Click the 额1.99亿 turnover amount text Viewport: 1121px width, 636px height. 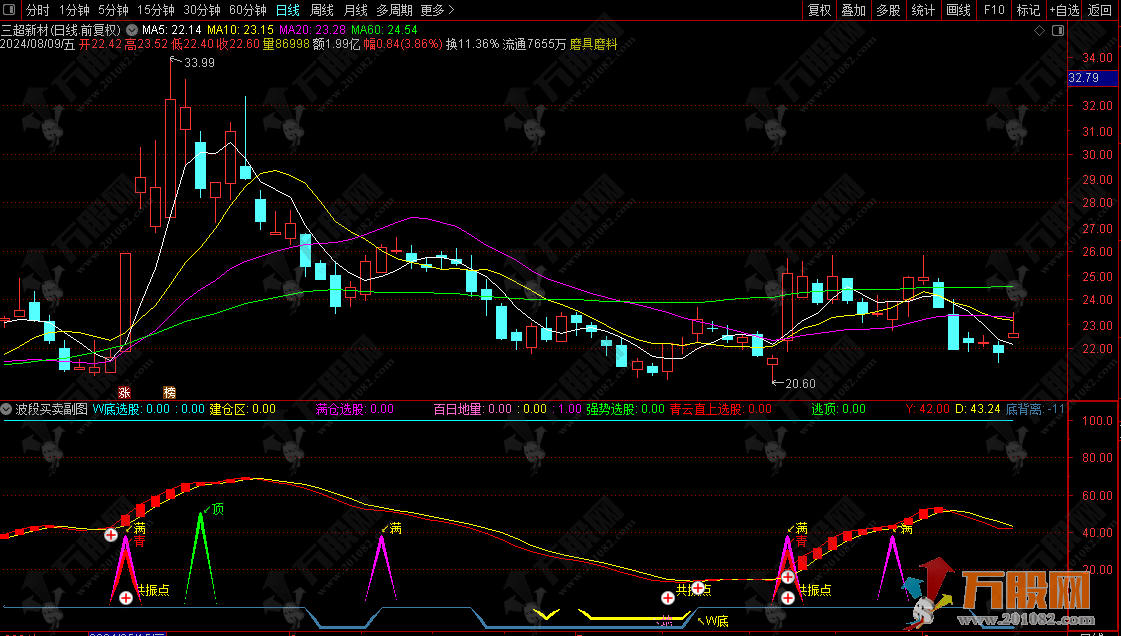pyautogui.click(x=336, y=44)
